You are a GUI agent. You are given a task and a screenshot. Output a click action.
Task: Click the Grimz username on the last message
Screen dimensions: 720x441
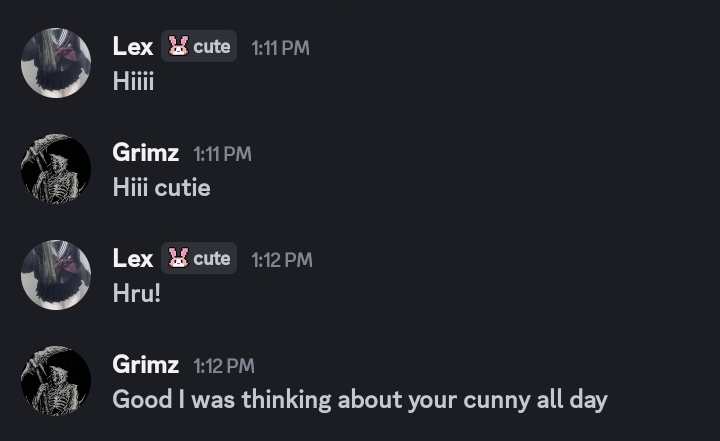click(145, 365)
